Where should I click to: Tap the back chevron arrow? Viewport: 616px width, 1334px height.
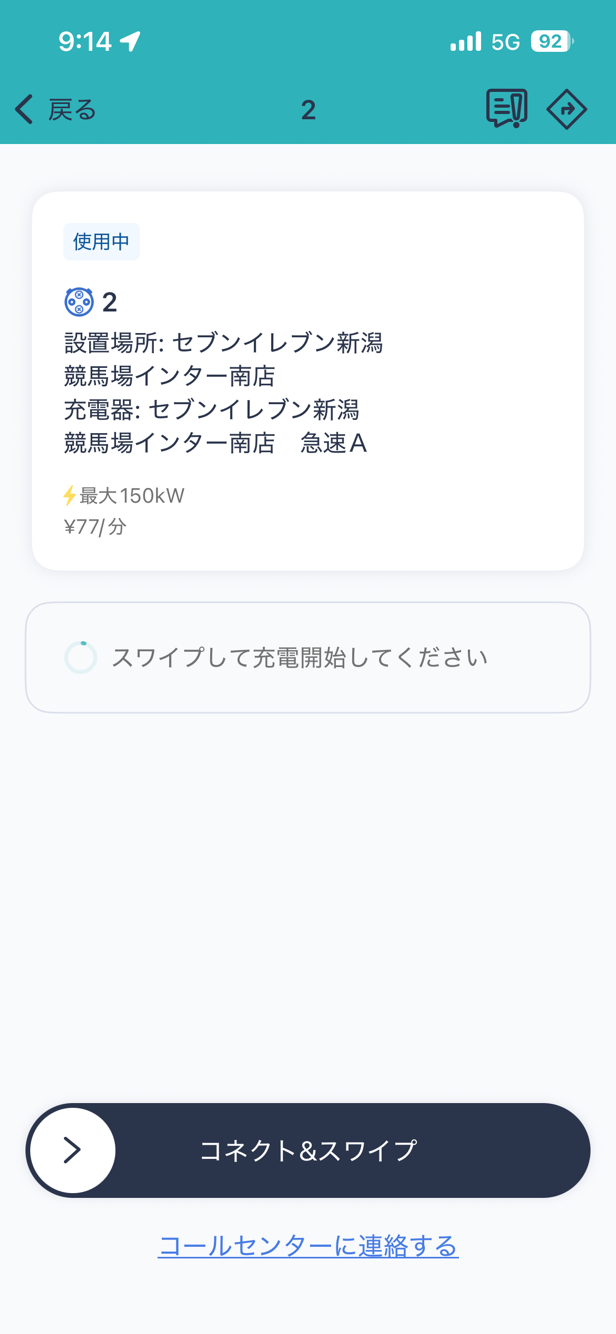25,109
